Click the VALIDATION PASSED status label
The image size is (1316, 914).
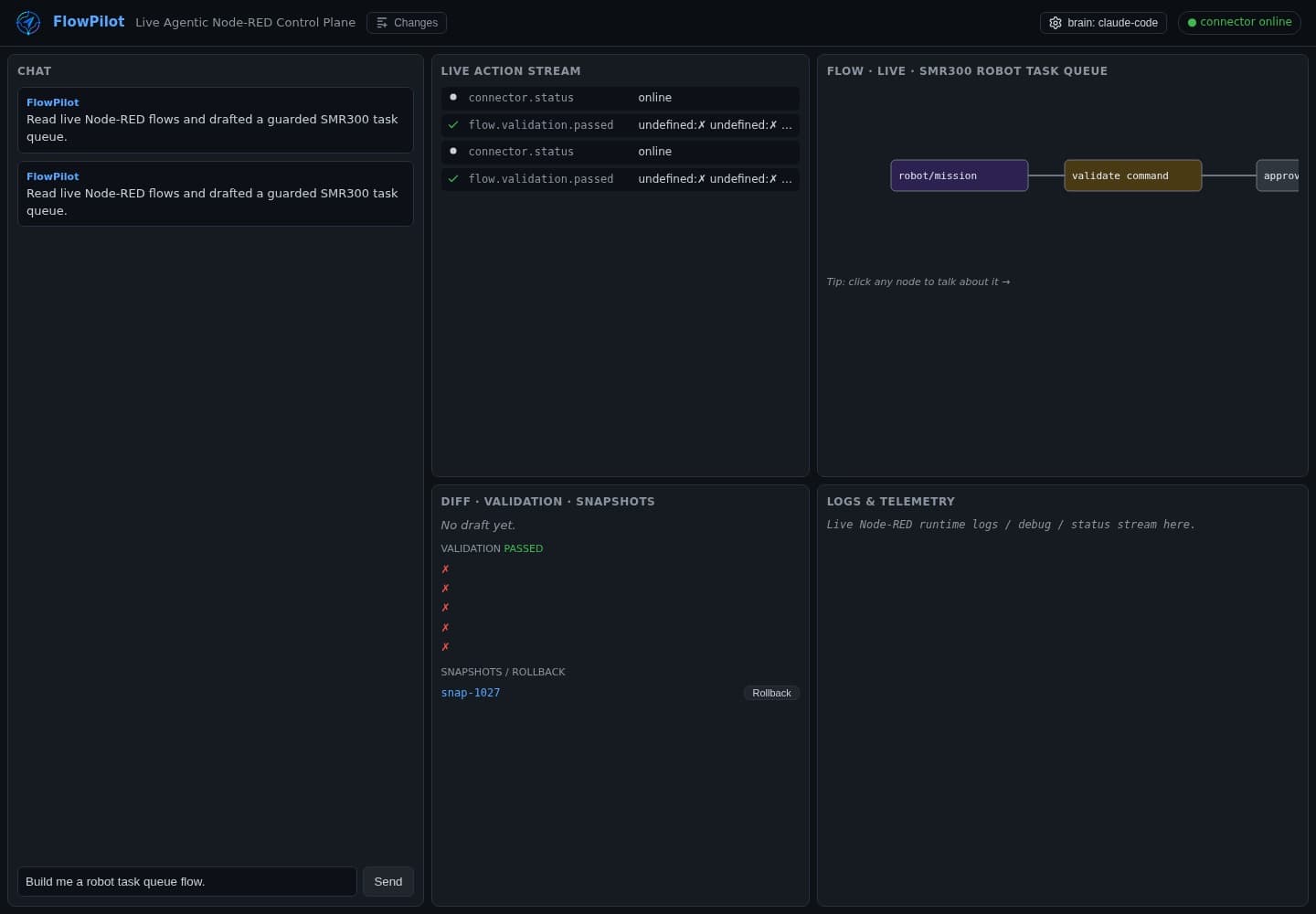click(492, 548)
